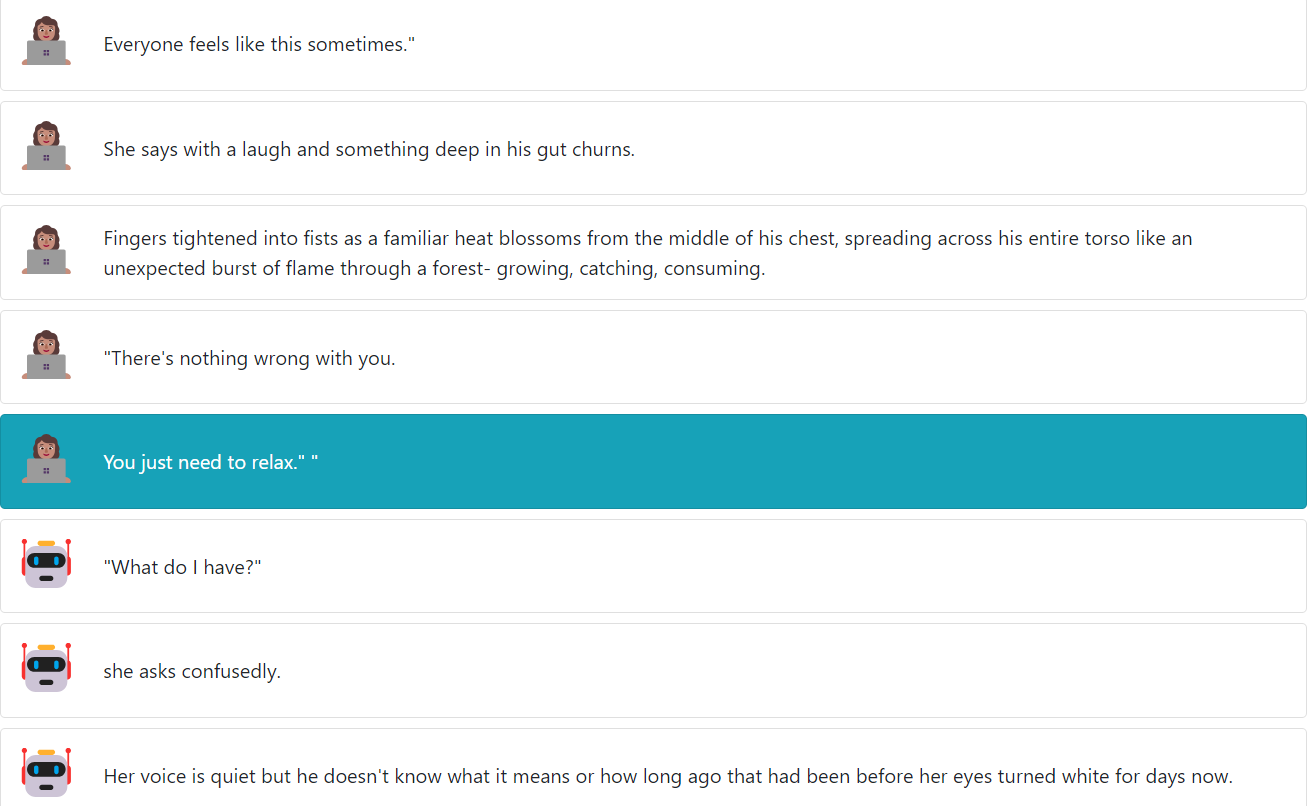Select the row "She says with a laugh and something deep"
Viewport: 1308px width, 806px height.
coord(653,148)
